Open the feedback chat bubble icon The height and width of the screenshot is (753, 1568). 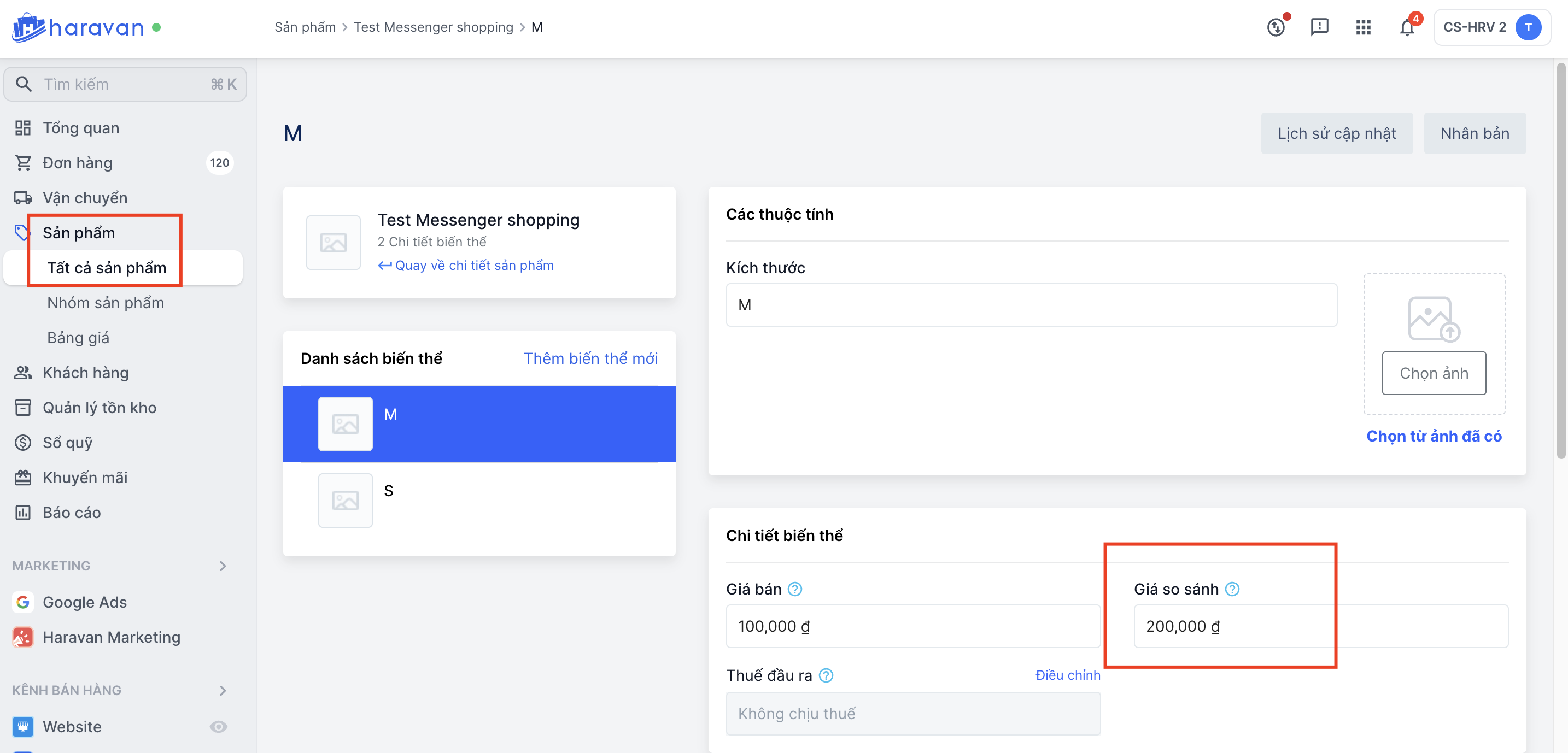[1319, 27]
